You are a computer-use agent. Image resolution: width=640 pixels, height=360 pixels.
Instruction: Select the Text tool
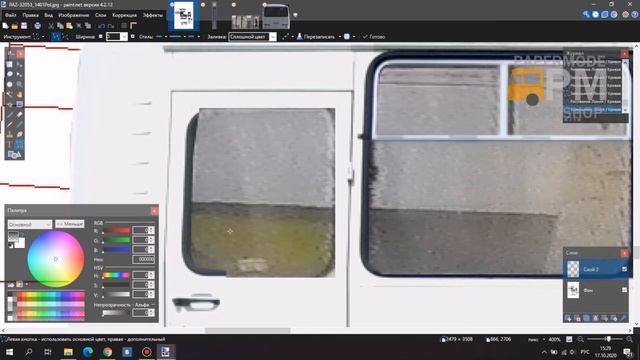coord(10,144)
